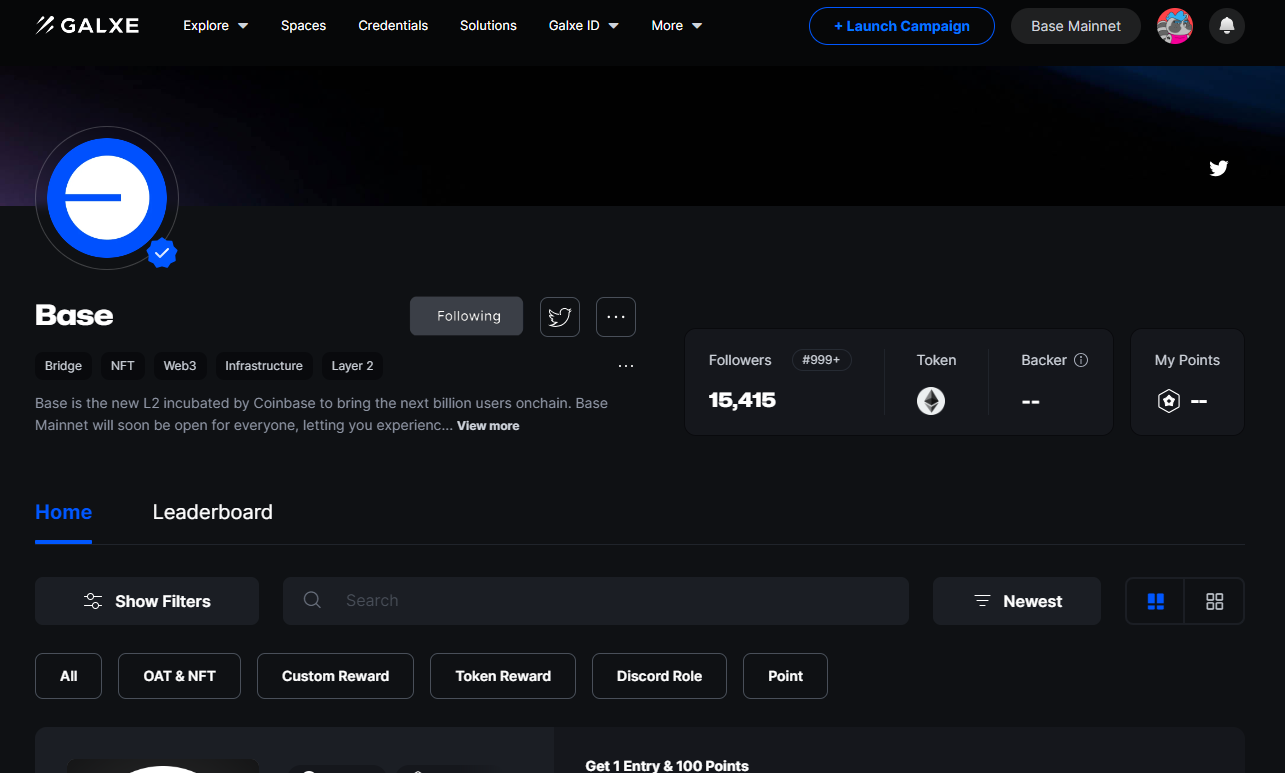Click the Infrastructure tag
Image resolution: width=1285 pixels, height=773 pixels.
click(264, 366)
